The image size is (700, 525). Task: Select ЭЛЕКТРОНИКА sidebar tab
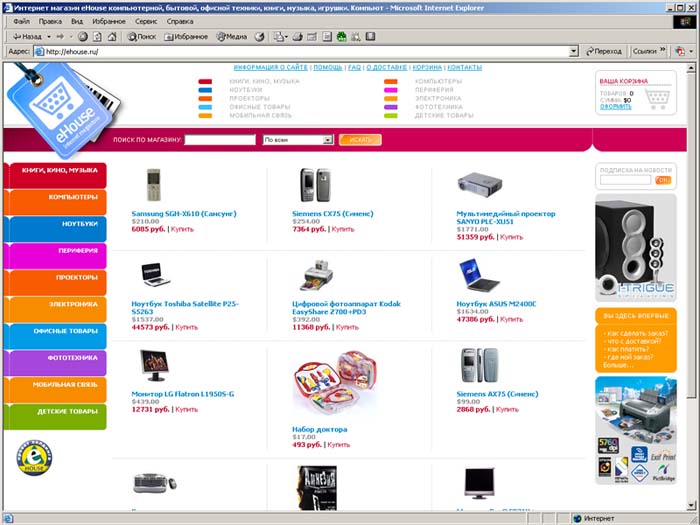click(55, 309)
